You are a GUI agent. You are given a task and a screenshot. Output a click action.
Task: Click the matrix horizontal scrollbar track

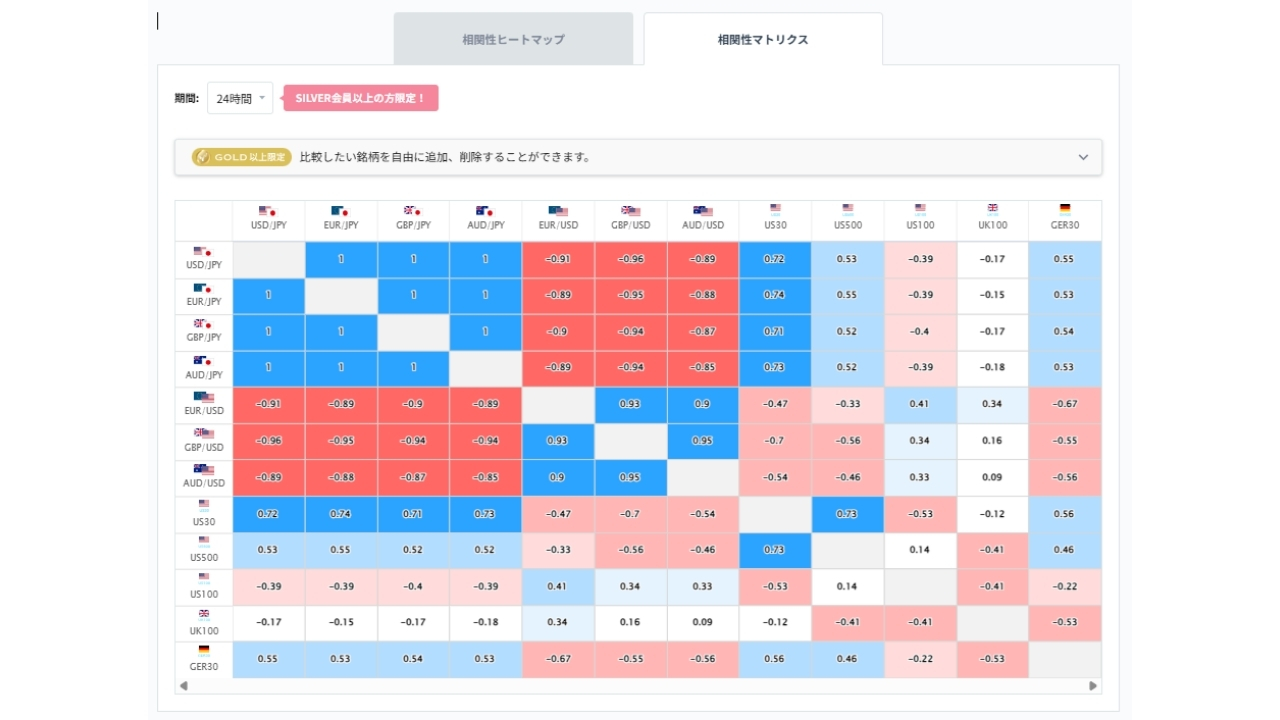click(638, 686)
